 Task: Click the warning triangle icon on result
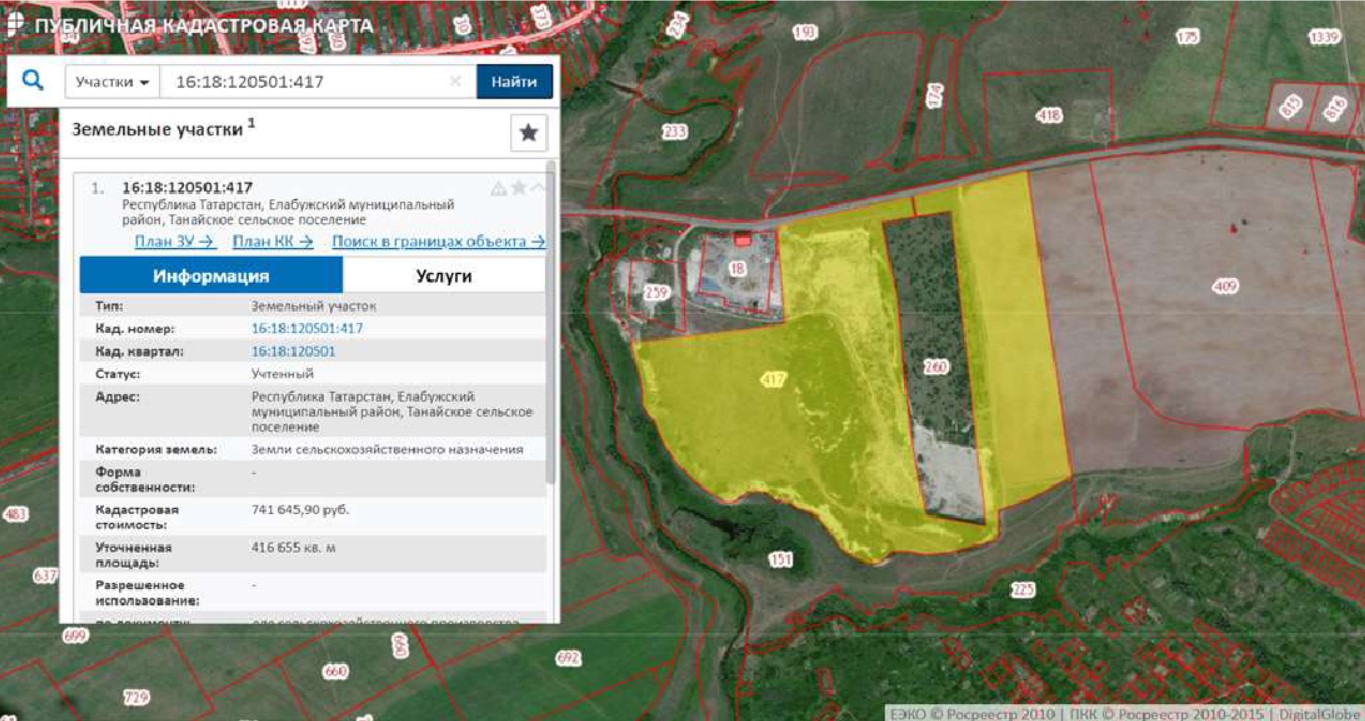(498, 188)
